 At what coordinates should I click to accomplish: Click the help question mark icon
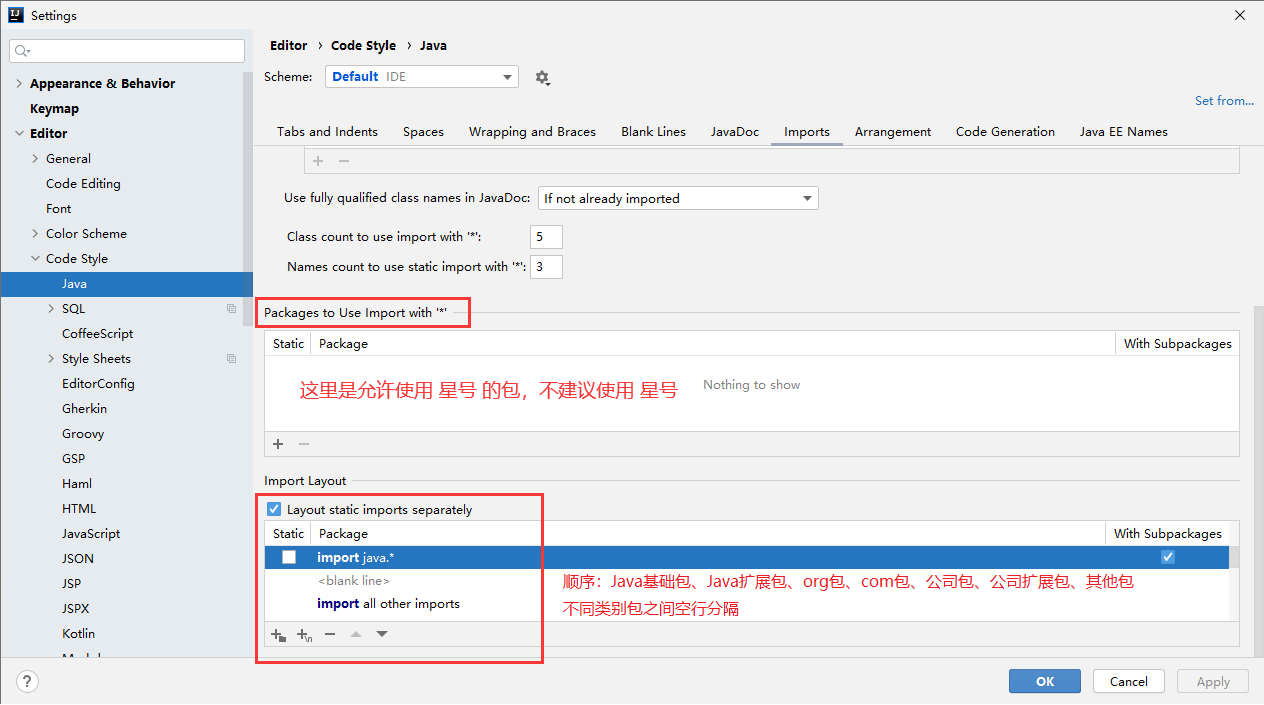[28, 681]
